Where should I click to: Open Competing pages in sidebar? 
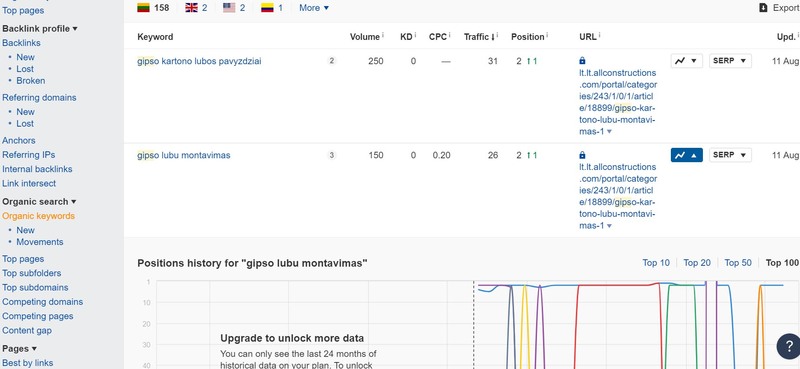click(38, 316)
